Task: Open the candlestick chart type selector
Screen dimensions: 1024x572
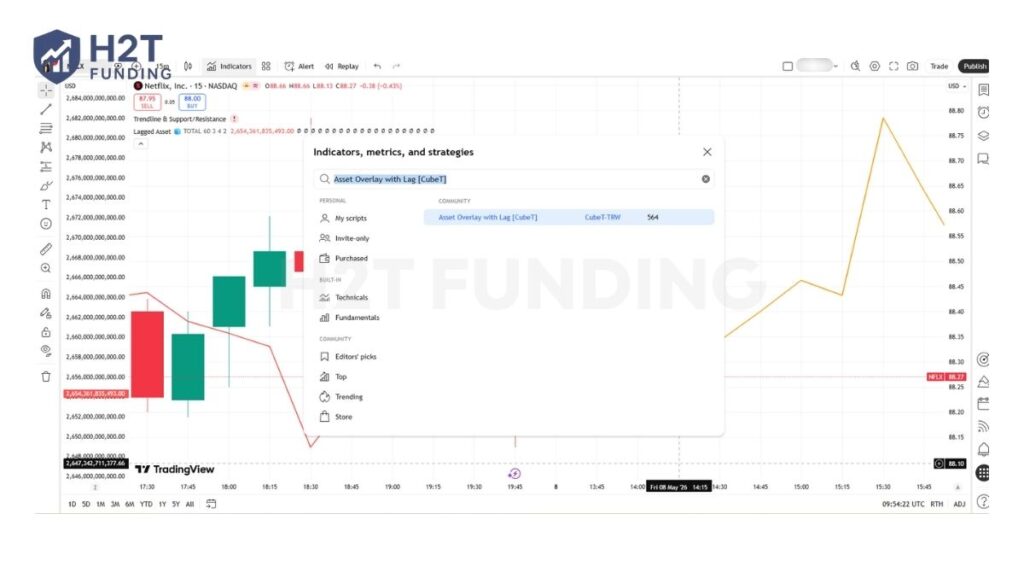Action: coord(188,66)
